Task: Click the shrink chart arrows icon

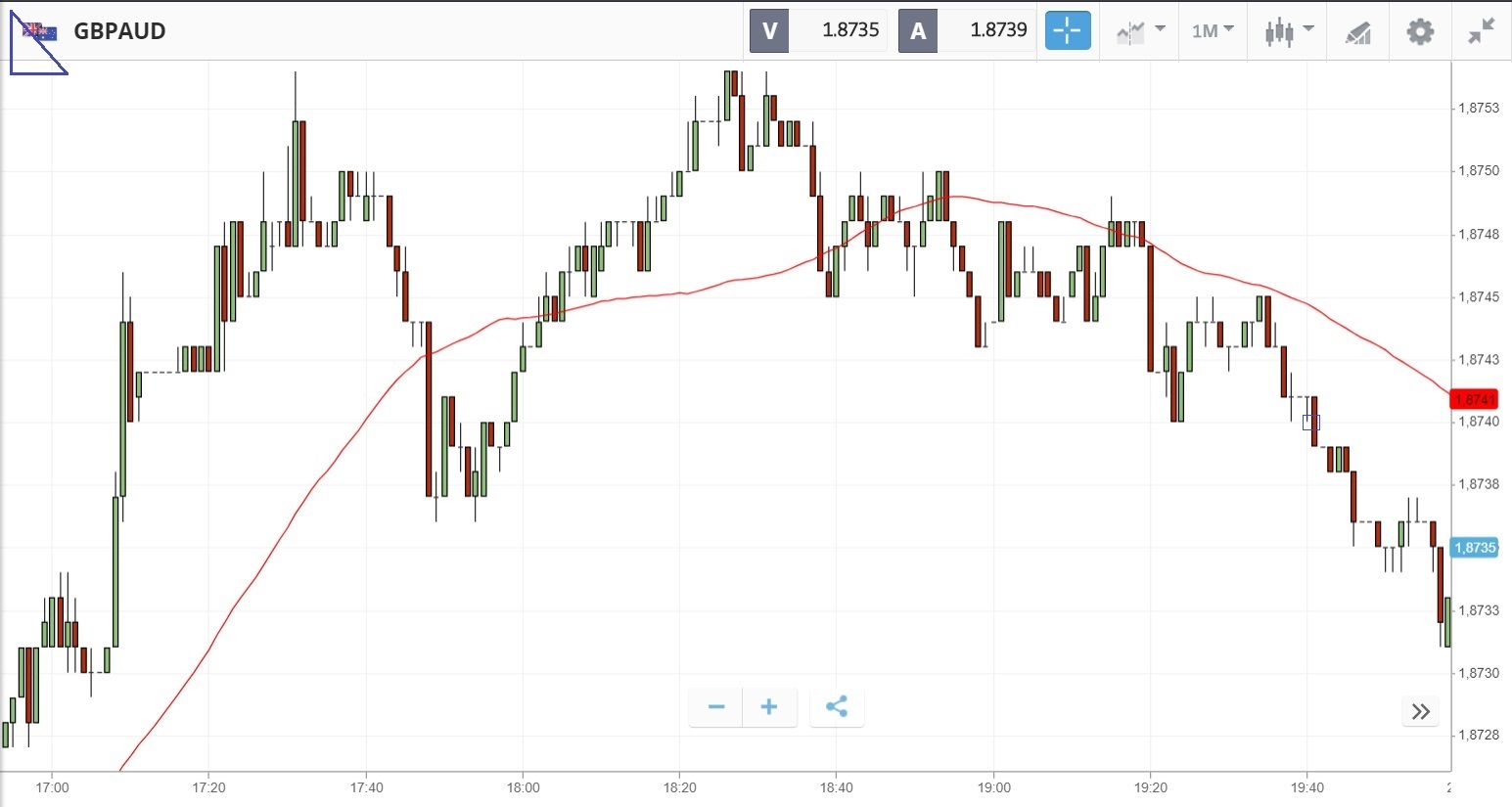Action: pos(1482,31)
